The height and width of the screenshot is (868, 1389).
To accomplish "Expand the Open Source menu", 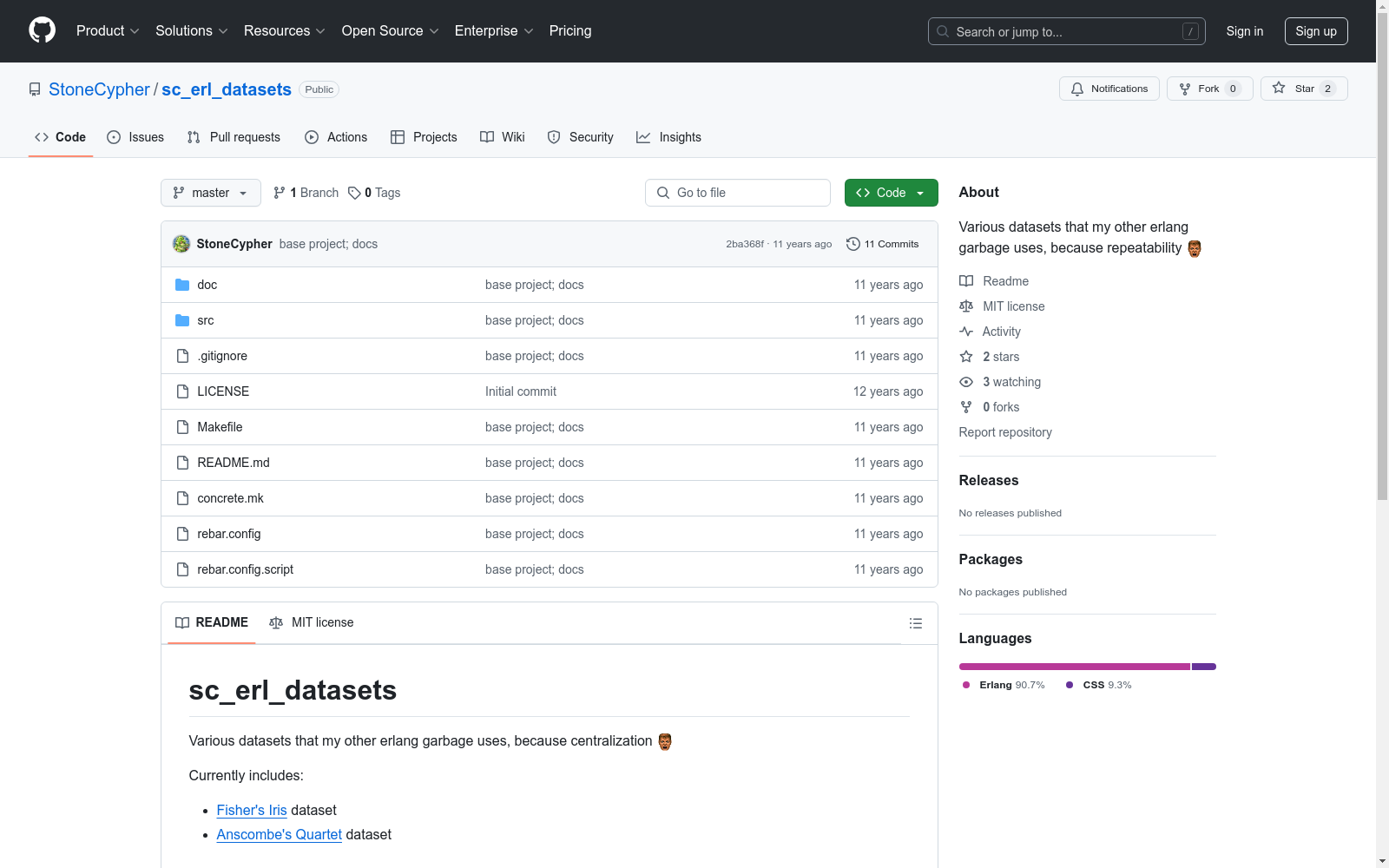I will pos(391,31).
